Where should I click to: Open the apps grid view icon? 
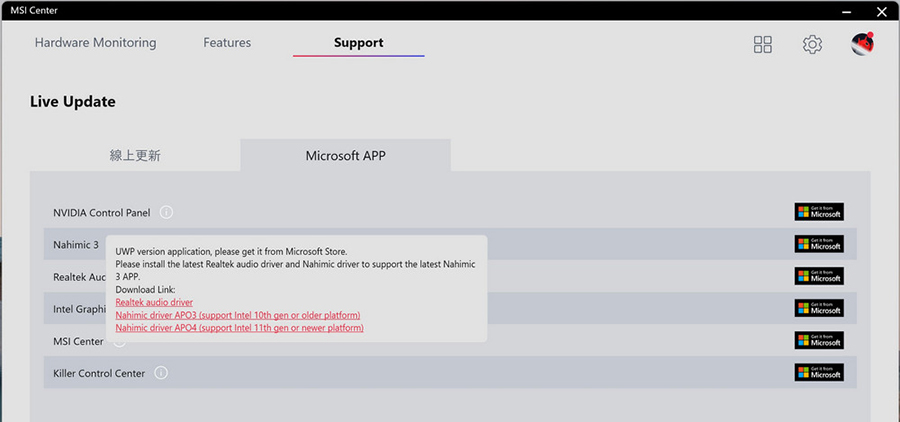[762, 44]
